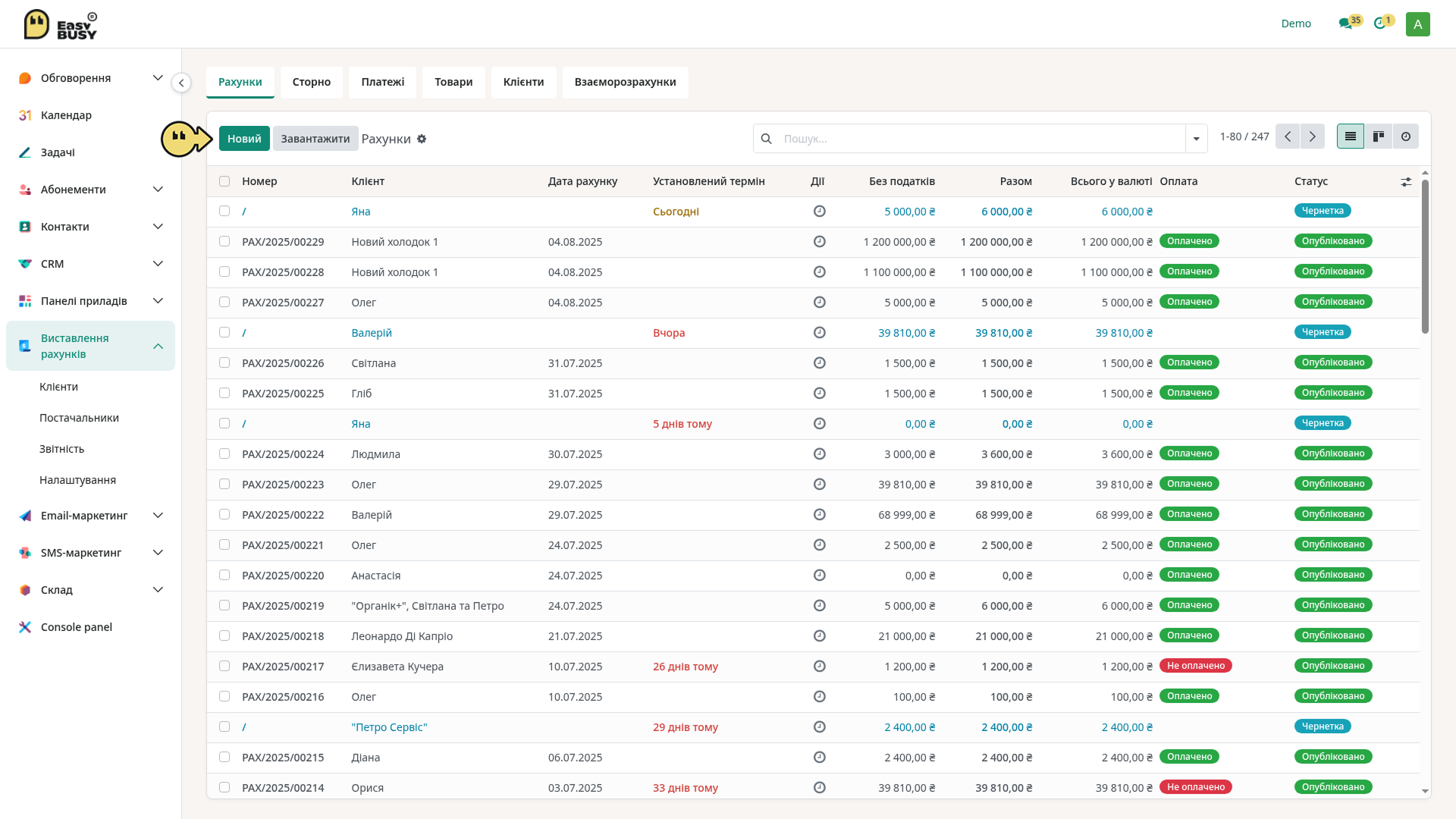Open Постачальники submenu item
The width and height of the screenshot is (1456, 819).
tap(79, 418)
